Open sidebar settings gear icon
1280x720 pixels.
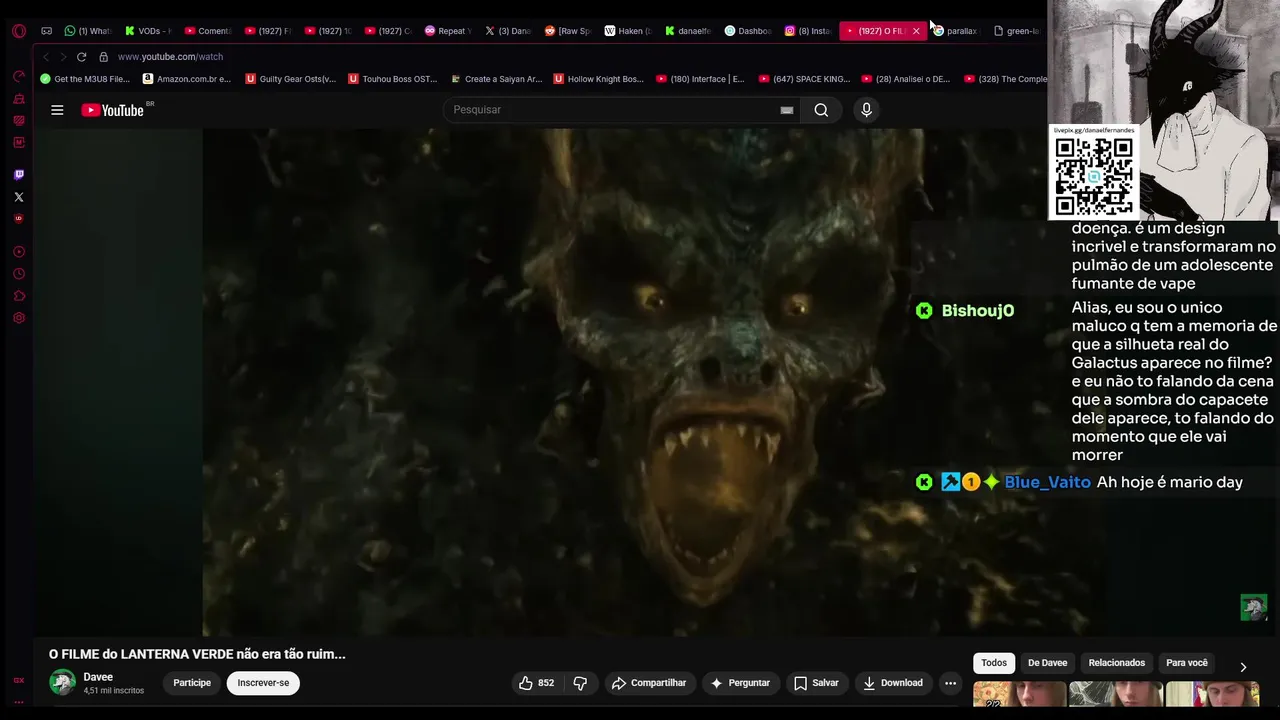[x=18, y=318]
